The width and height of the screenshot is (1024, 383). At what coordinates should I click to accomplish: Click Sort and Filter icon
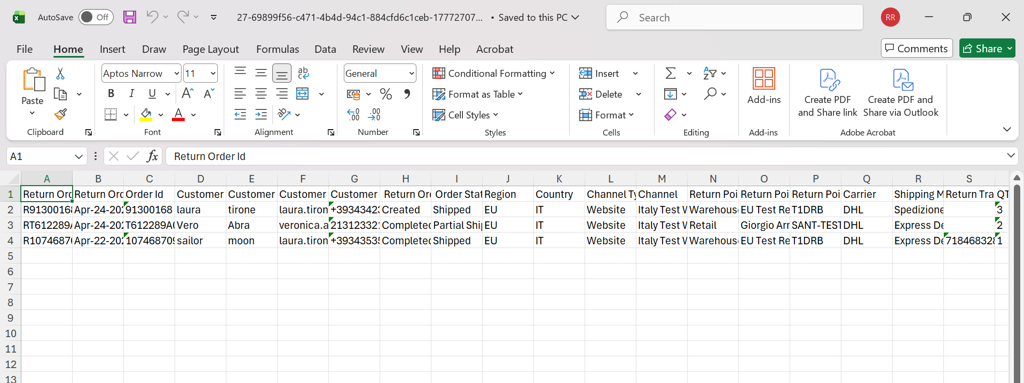(710, 73)
